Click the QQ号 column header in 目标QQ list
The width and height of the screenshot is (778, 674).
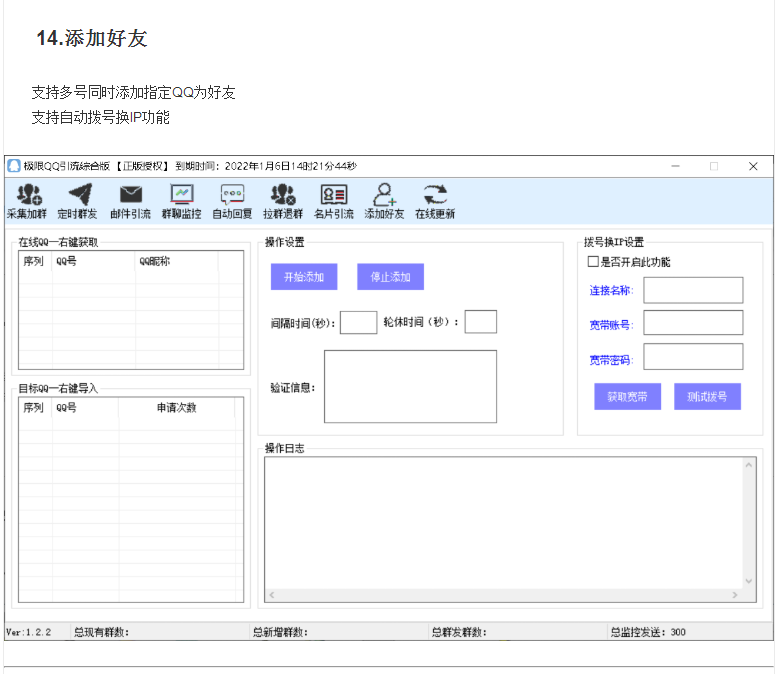point(85,407)
